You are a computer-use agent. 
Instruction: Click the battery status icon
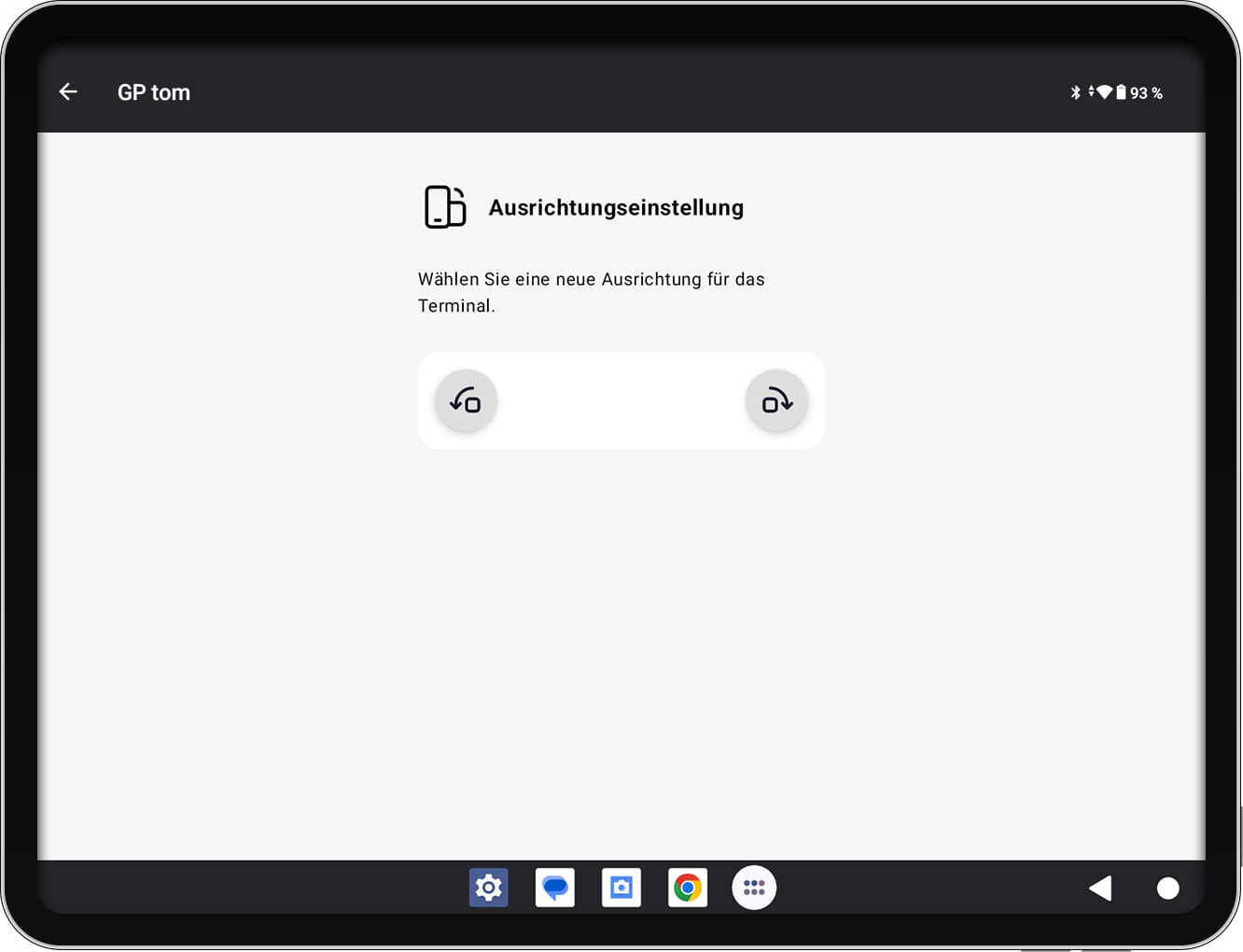(1121, 92)
